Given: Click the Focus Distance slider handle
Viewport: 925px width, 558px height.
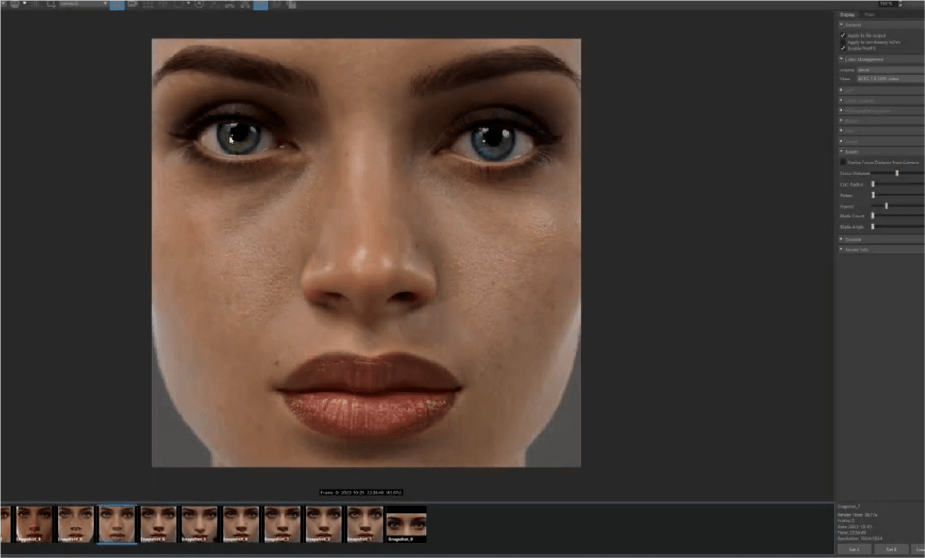Looking at the screenshot, I should pyautogui.click(x=897, y=173).
